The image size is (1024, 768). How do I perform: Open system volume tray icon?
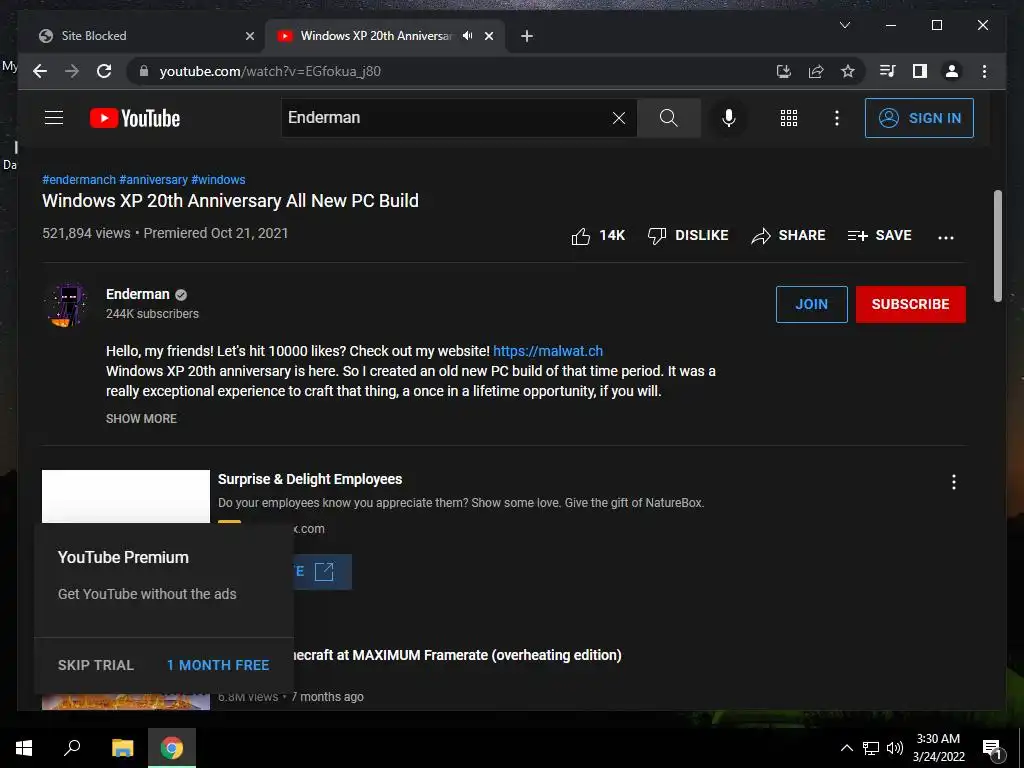pos(895,748)
